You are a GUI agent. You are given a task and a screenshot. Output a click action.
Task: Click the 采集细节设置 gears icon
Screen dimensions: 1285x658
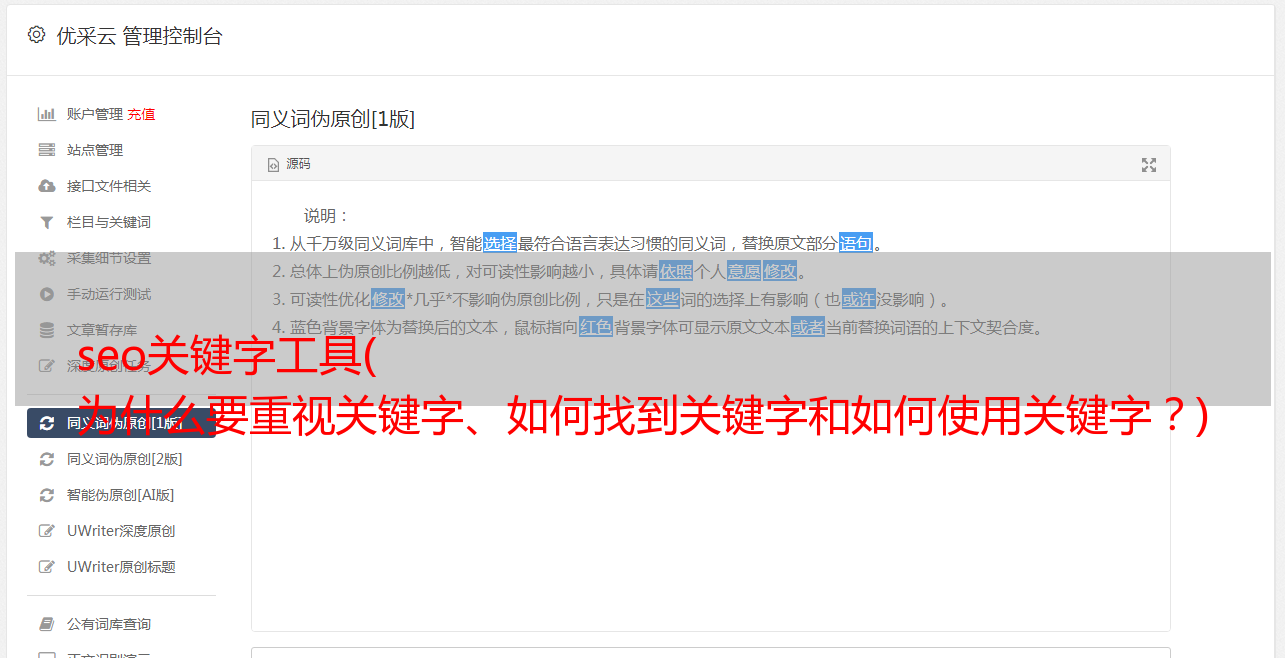click(x=46, y=258)
